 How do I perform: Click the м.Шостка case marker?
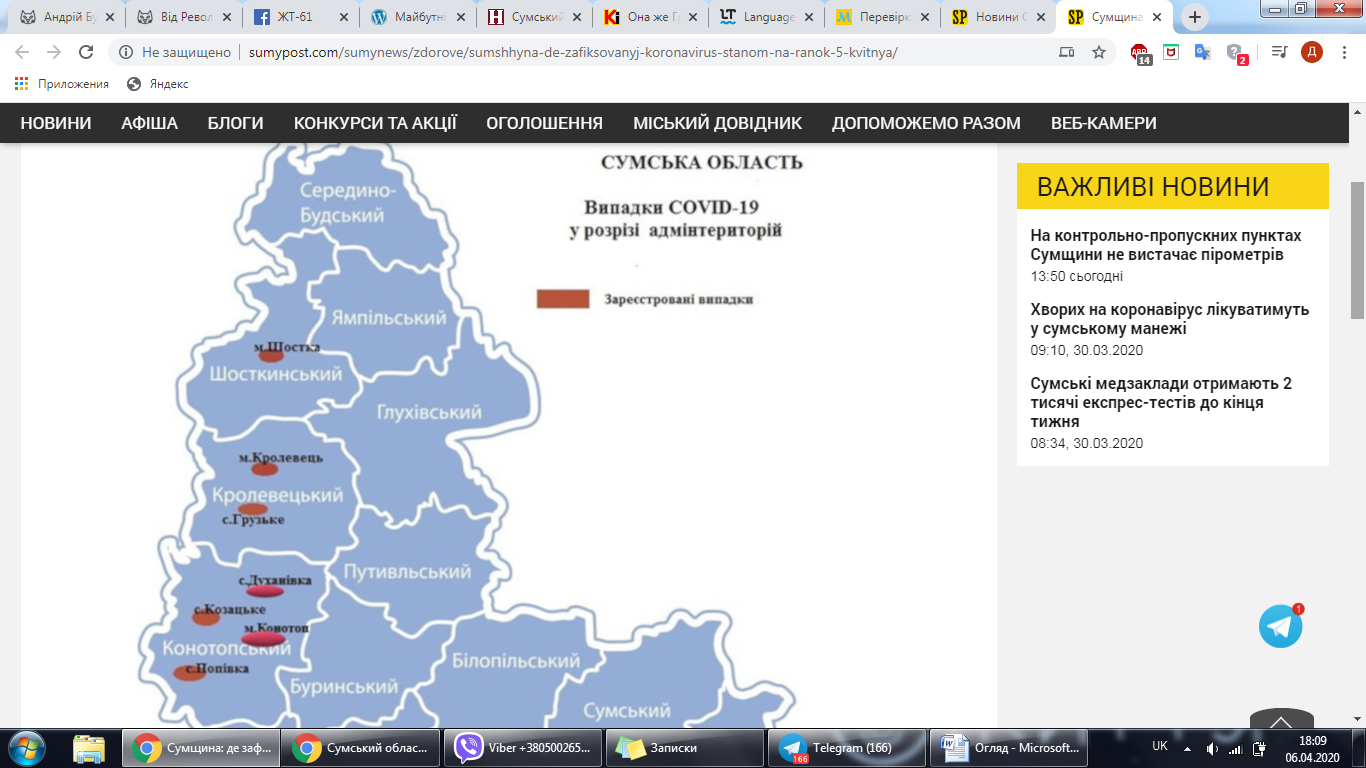click(x=272, y=355)
